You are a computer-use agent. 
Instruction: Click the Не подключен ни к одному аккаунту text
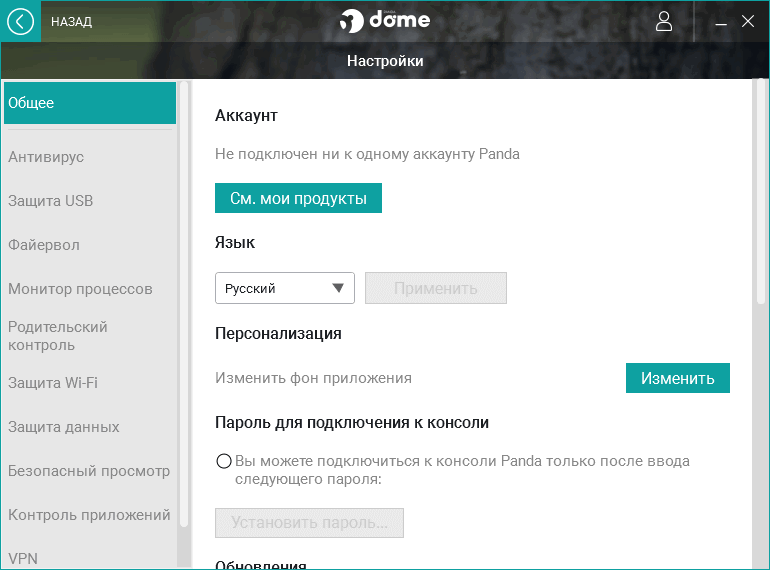pyautogui.click(x=367, y=154)
